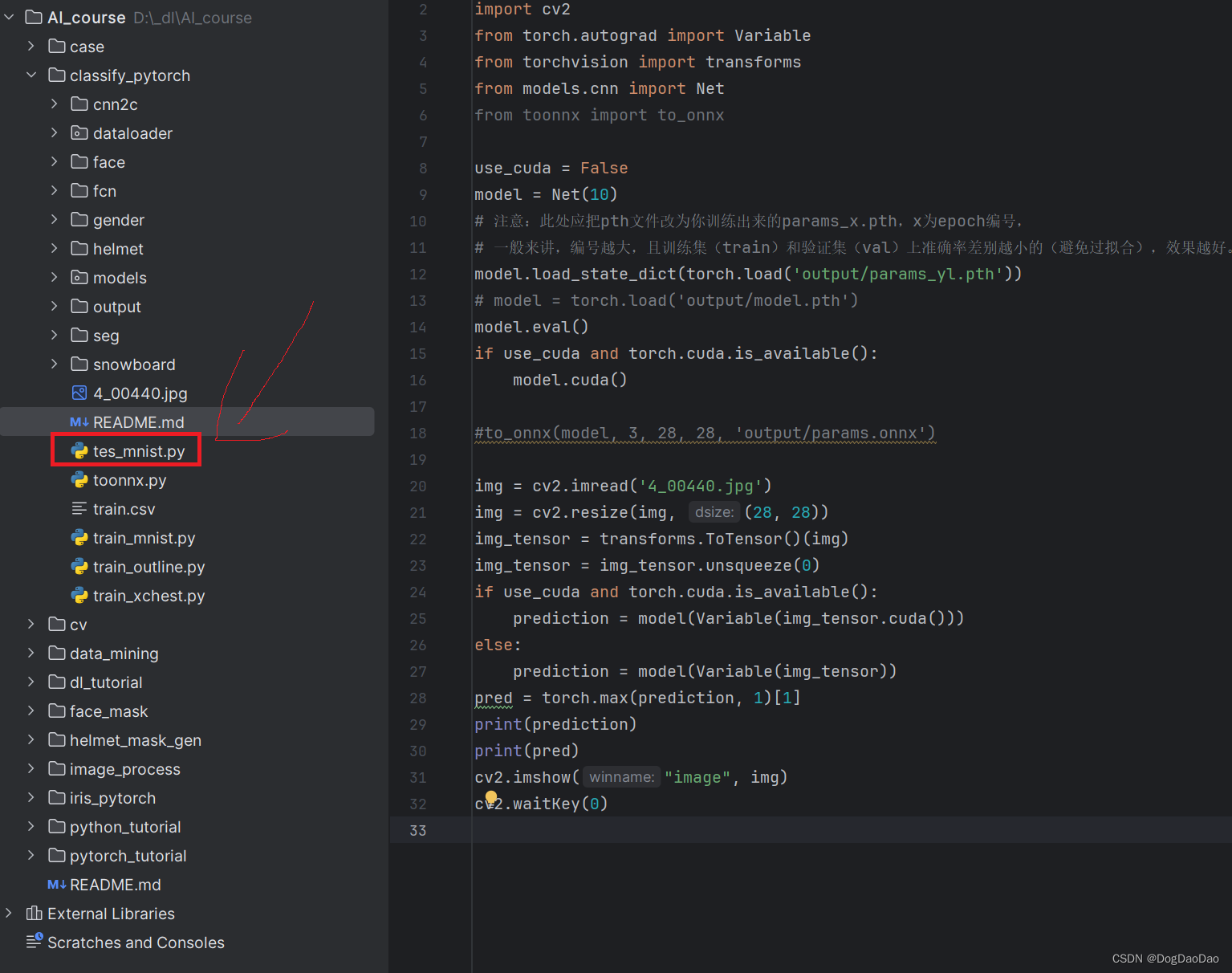Screen dimensions: 1232x973
Task: Expand the gender folder chevron
Action: point(54,219)
